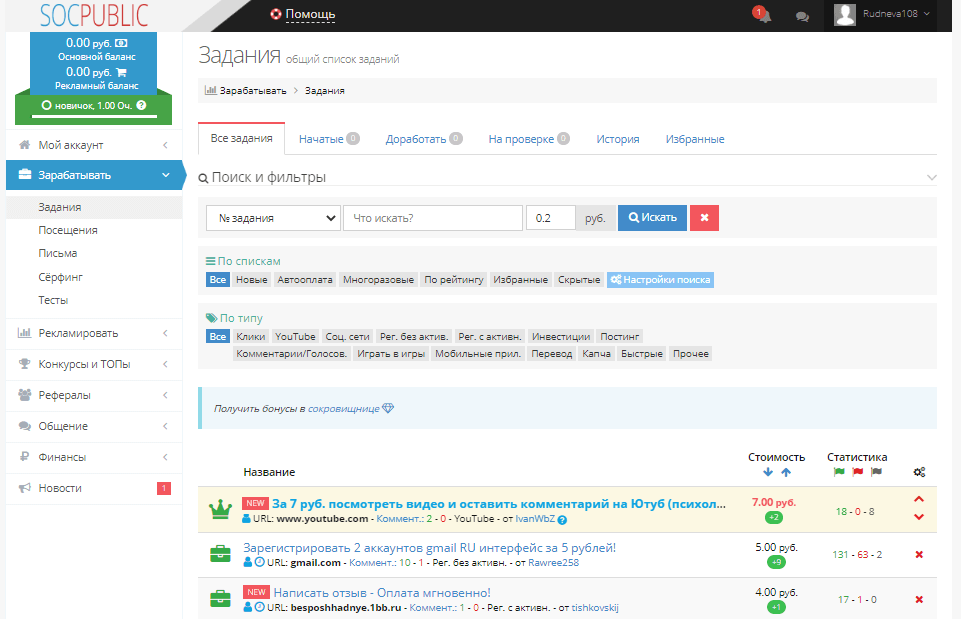Filter tasks by type Соц. сети
961x619 pixels.
[x=348, y=336]
